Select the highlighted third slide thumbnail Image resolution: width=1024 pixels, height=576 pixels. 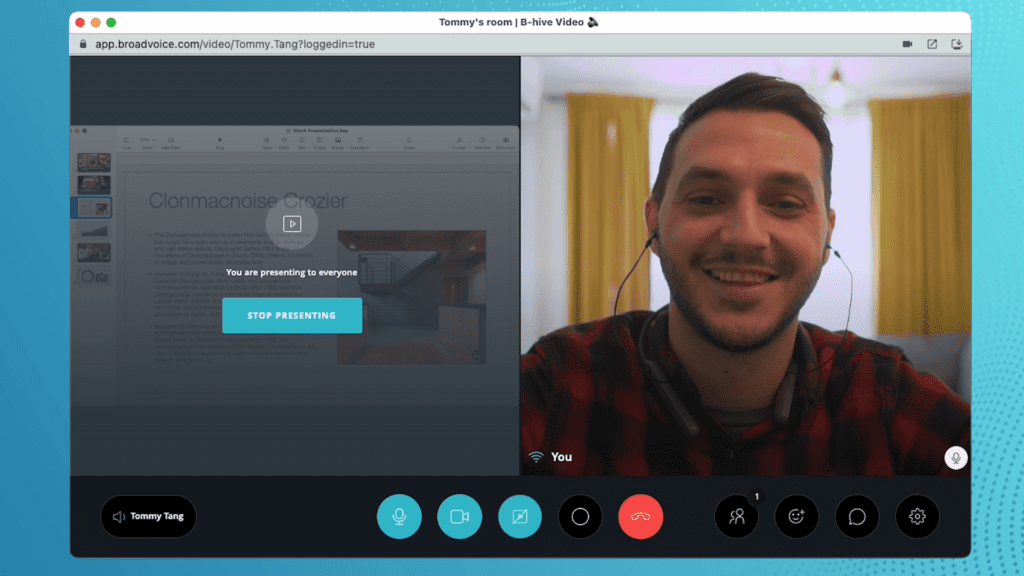tap(94, 207)
